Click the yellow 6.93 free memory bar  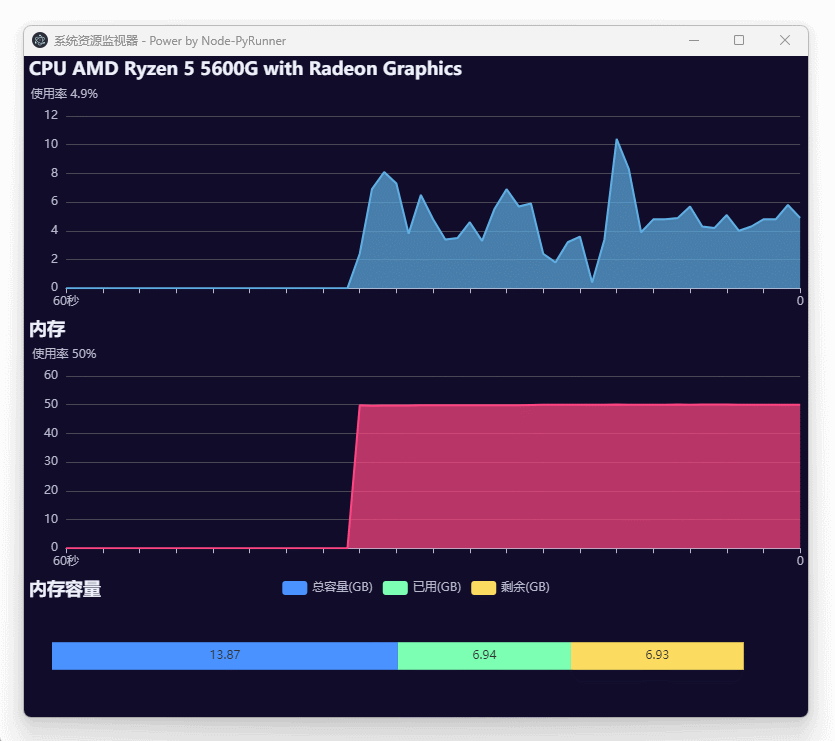click(657, 655)
